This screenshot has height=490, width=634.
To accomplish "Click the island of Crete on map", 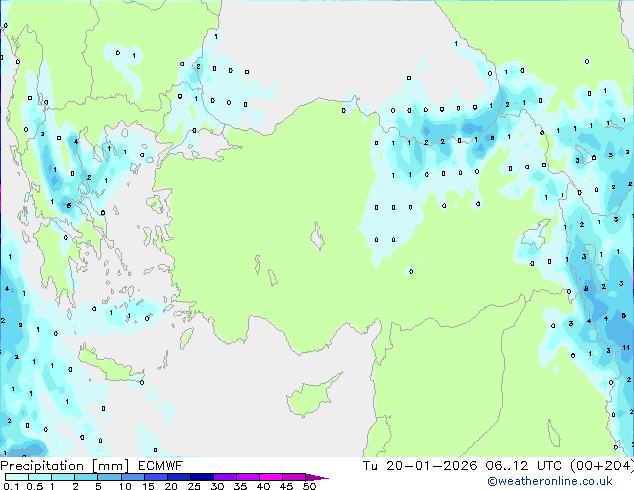I will coord(110,365).
